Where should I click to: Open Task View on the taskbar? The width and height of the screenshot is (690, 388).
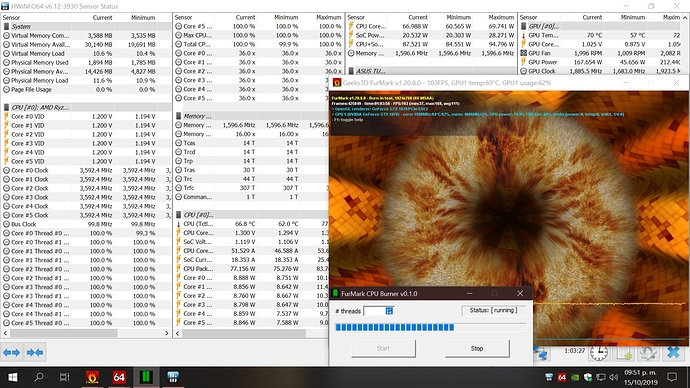tap(65, 377)
